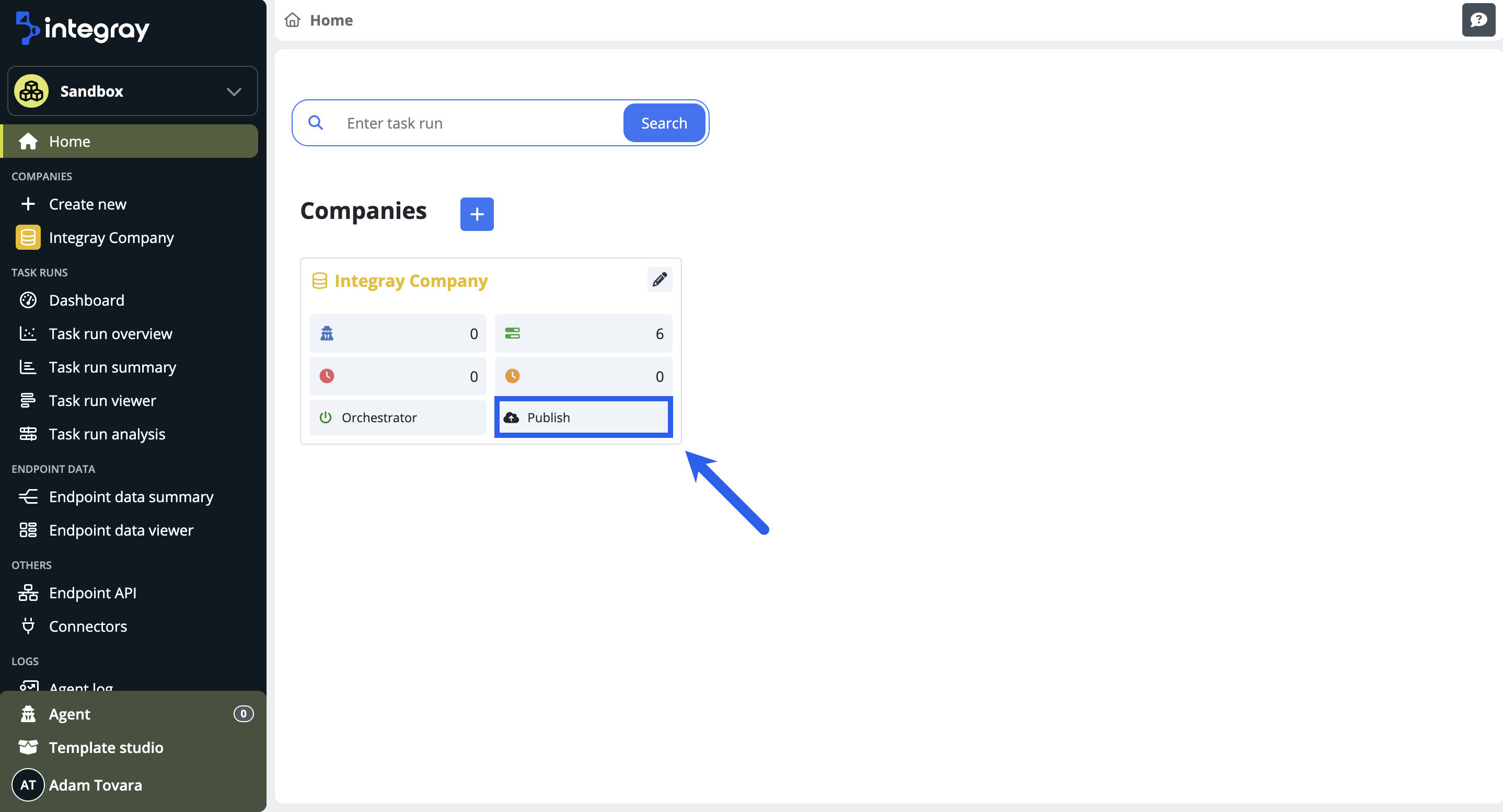The height and width of the screenshot is (812, 1503).
Task: Click the pencil edit icon on Integray Company
Action: tap(660, 280)
